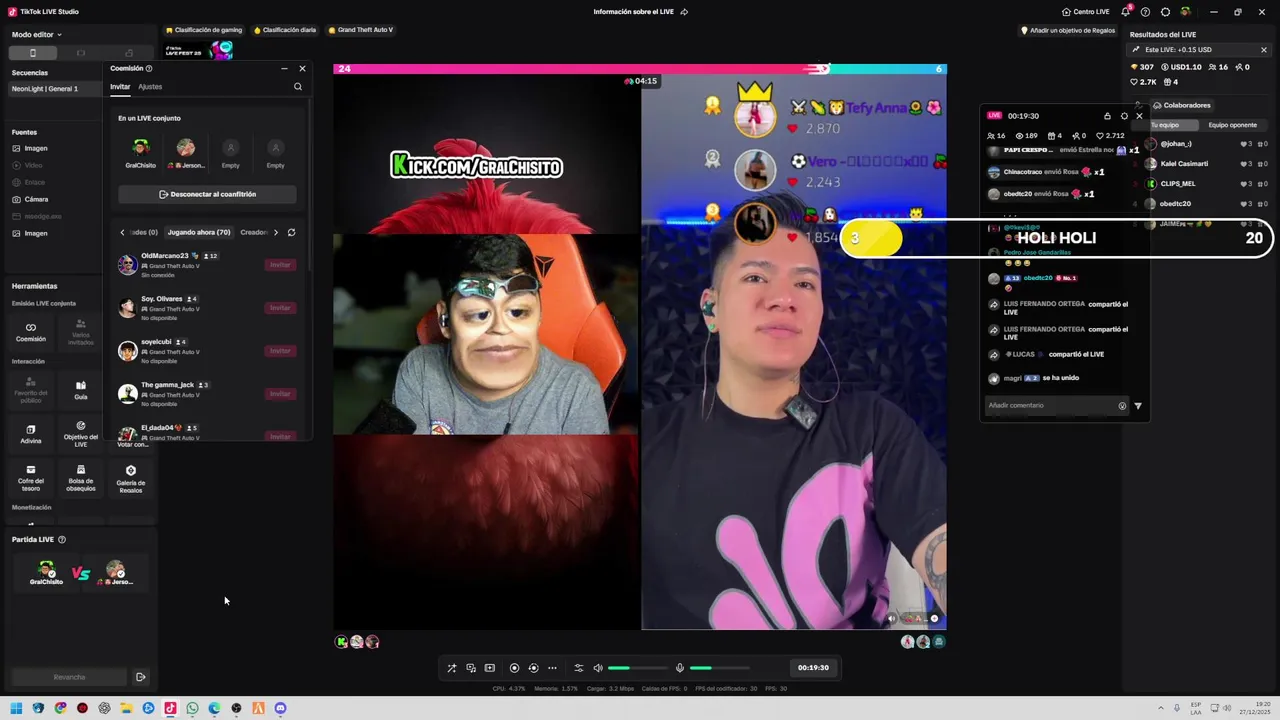
Task: Select the Equipo oponente tab
Action: tap(1232, 125)
